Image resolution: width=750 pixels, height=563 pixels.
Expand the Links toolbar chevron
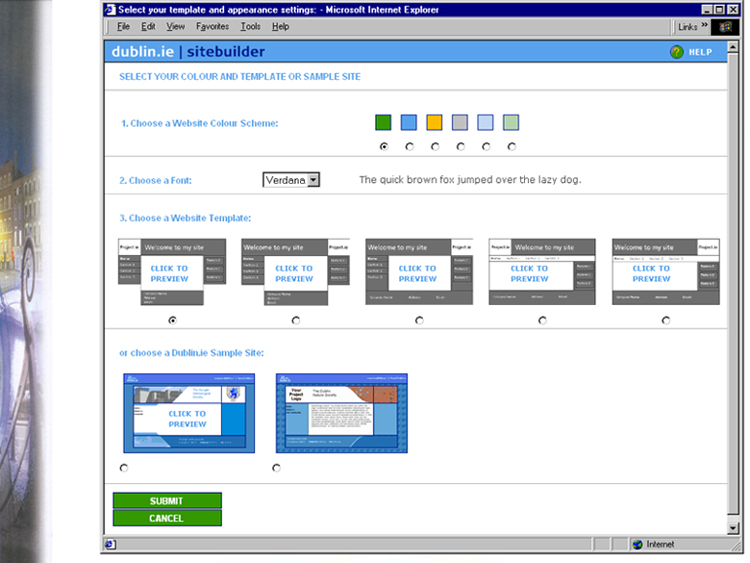click(x=704, y=27)
